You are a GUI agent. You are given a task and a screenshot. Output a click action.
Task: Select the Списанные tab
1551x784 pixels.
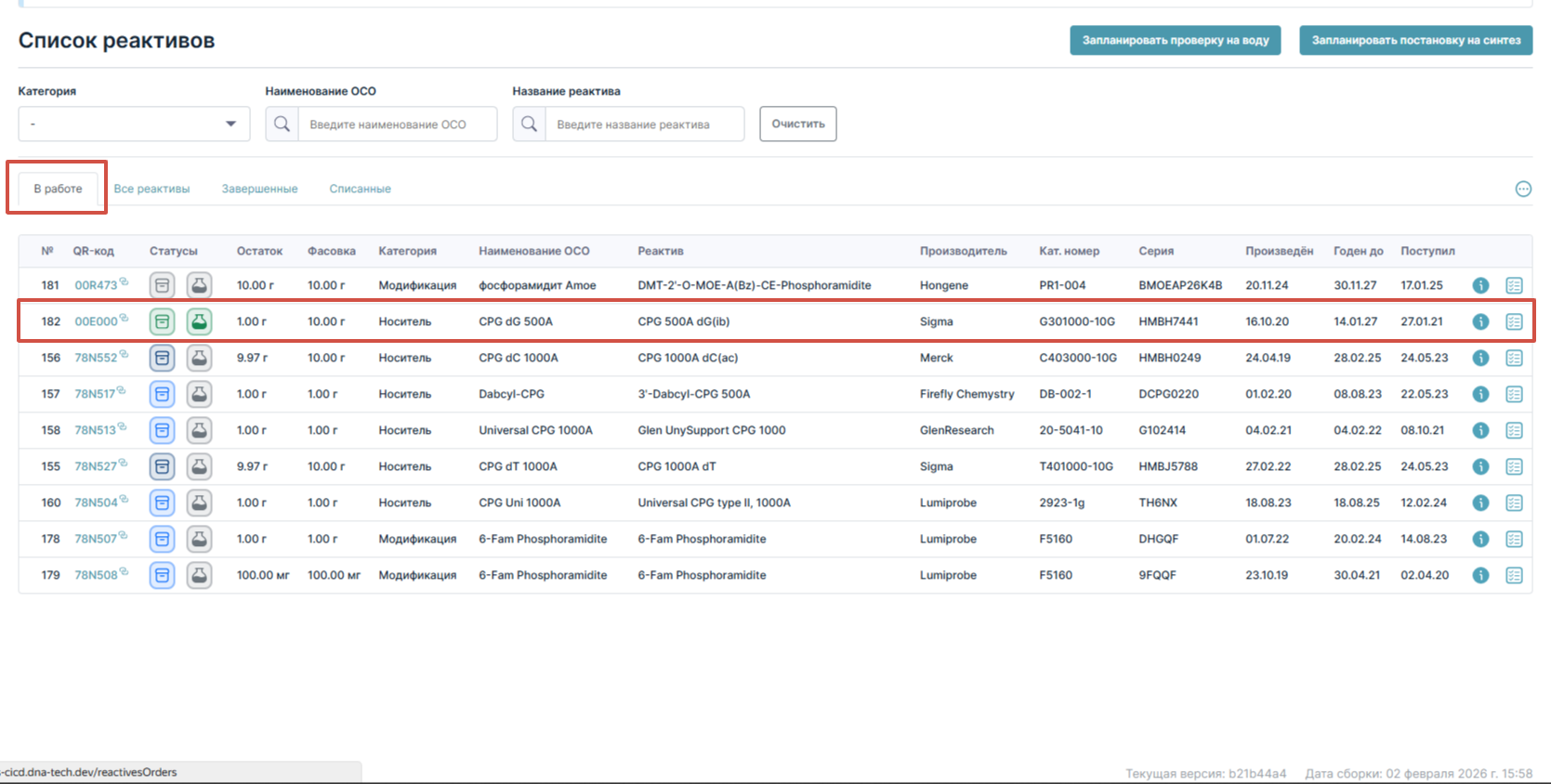(x=360, y=189)
